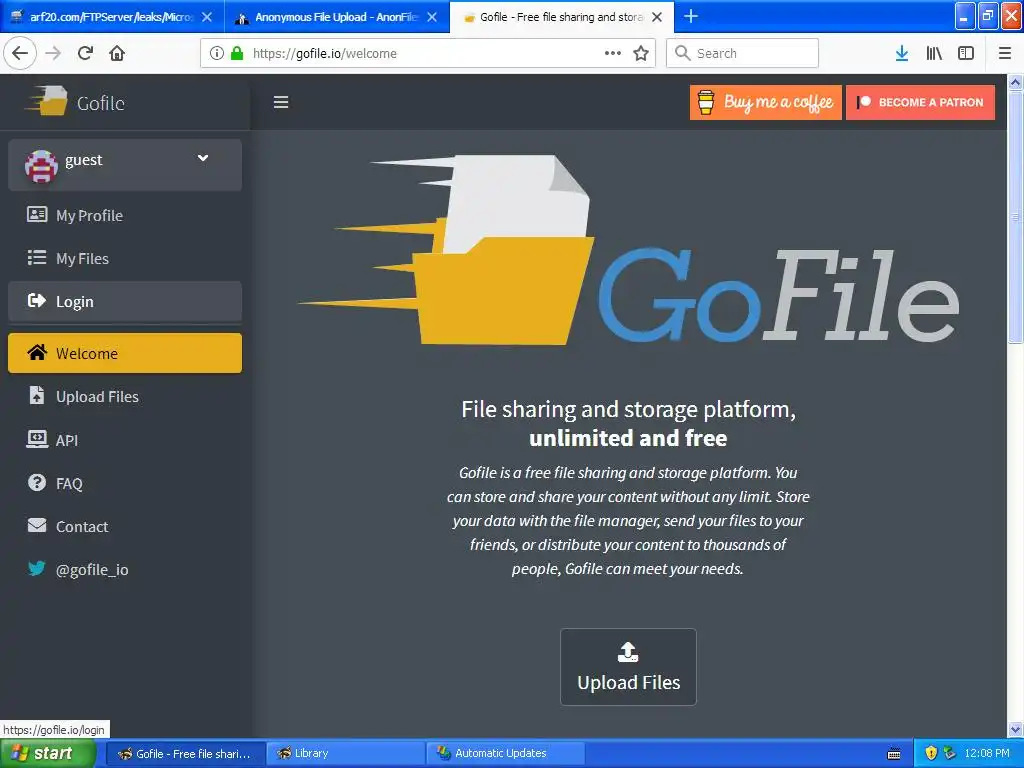Click the Become a Patron button
The height and width of the screenshot is (768, 1024).
pos(920,102)
